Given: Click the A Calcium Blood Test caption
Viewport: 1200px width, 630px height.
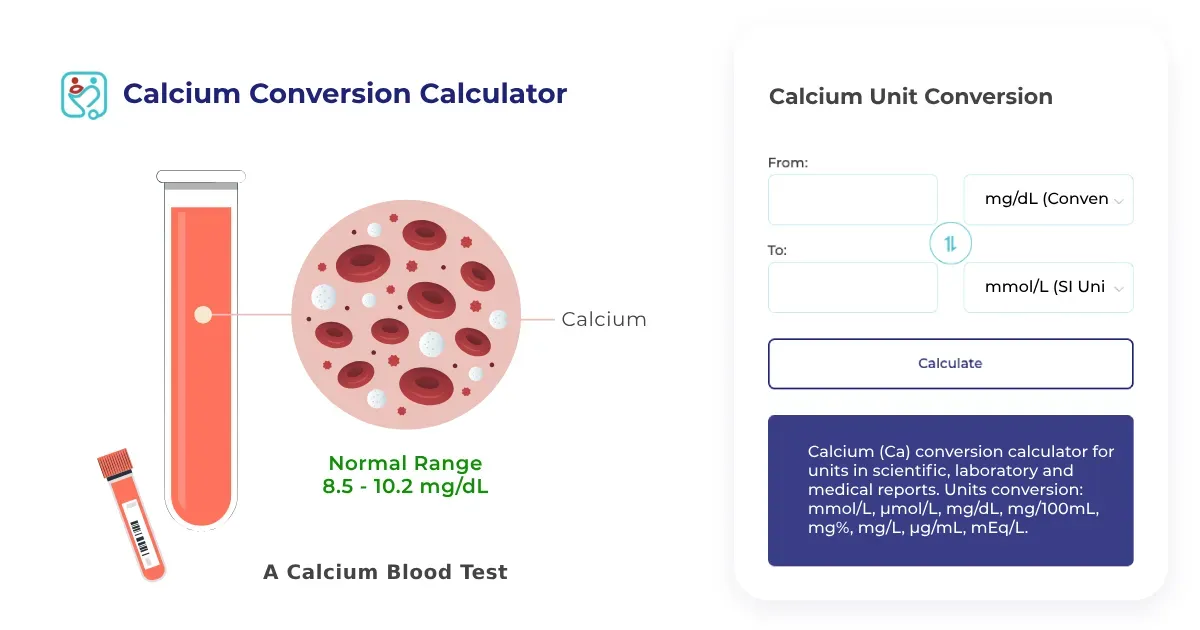Looking at the screenshot, I should tap(385, 572).
